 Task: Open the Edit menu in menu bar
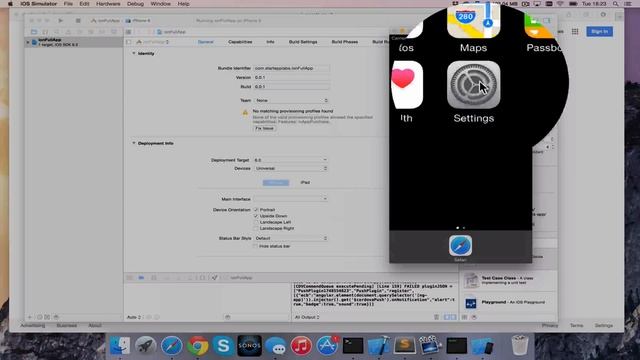(x=84, y=4)
